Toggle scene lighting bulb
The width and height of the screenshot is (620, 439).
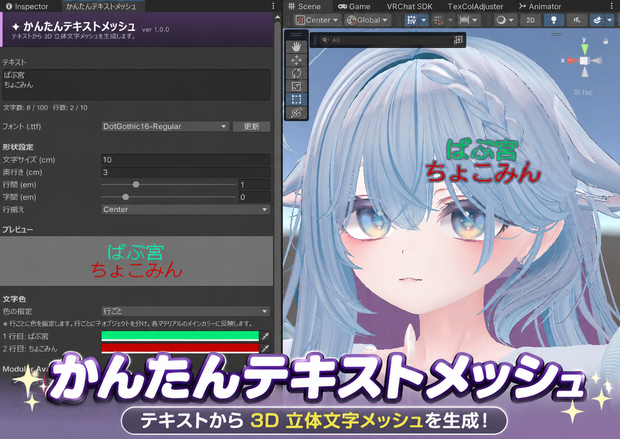(554, 20)
